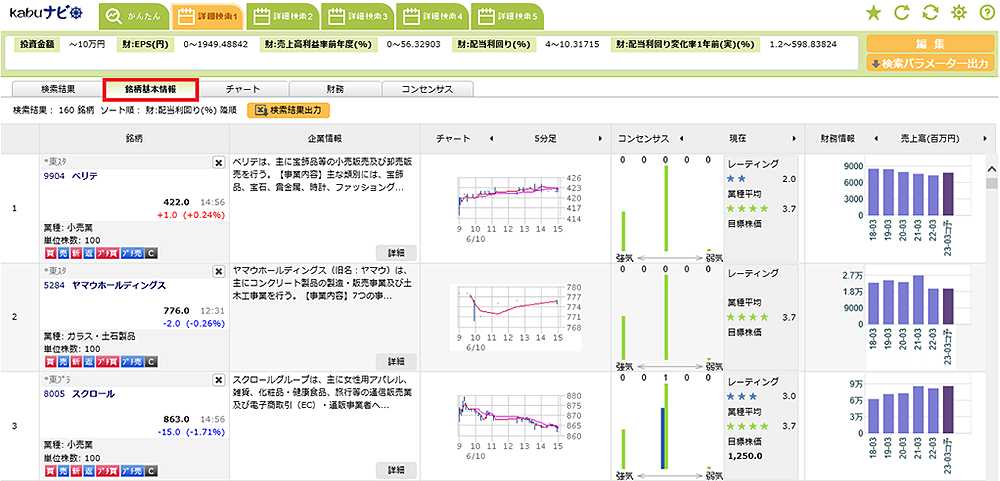Viewport: 1000px width, 481px height.
Task: Click the single-arrow reload icon in the header
Action: pos(902,13)
